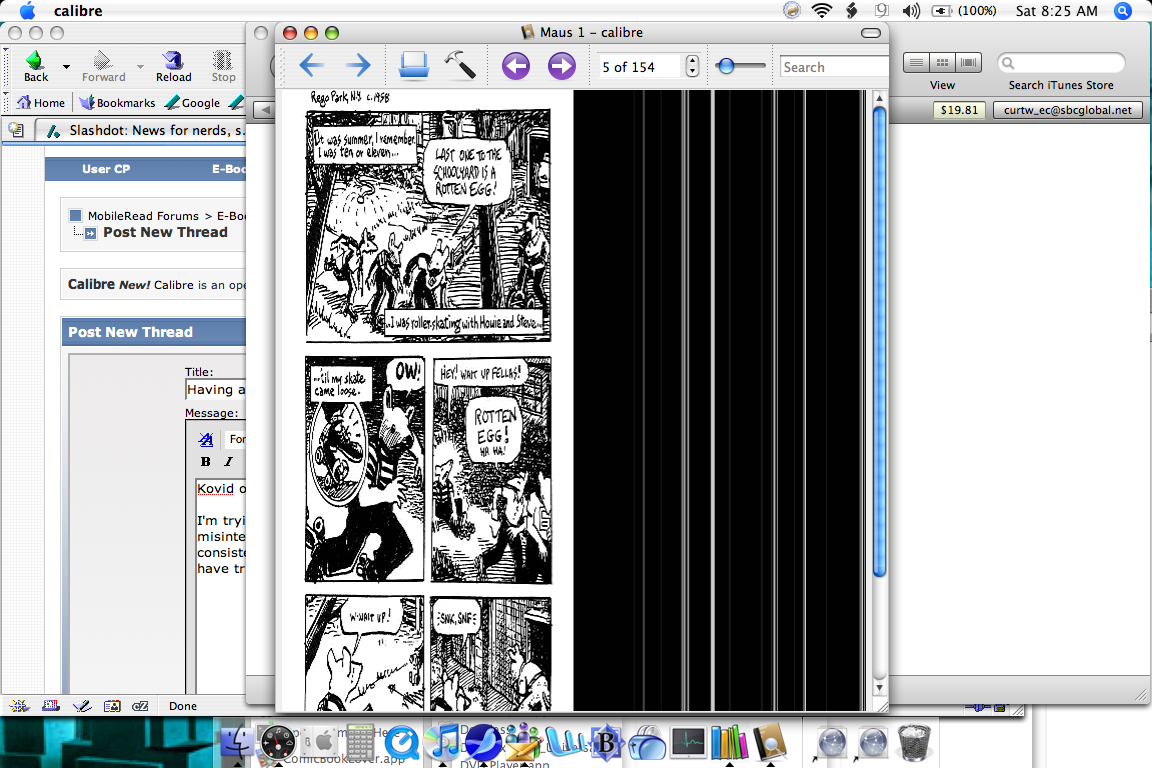The height and width of the screenshot is (768, 1152).
Task: Open a new browser tab with tab icon
Action: [16, 130]
